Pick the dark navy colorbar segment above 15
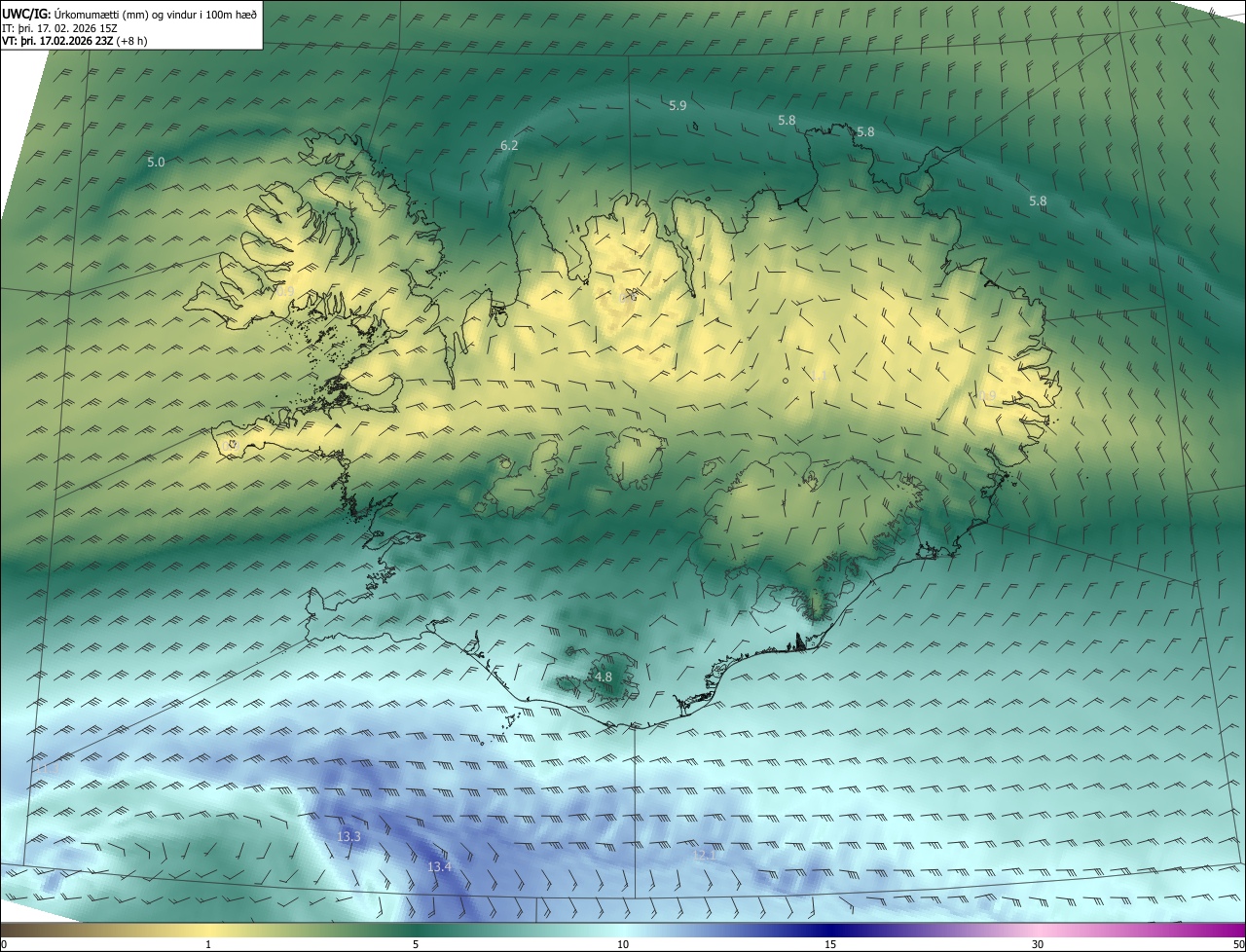Image resolution: width=1246 pixels, height=952 pixels. click(830, 930)
